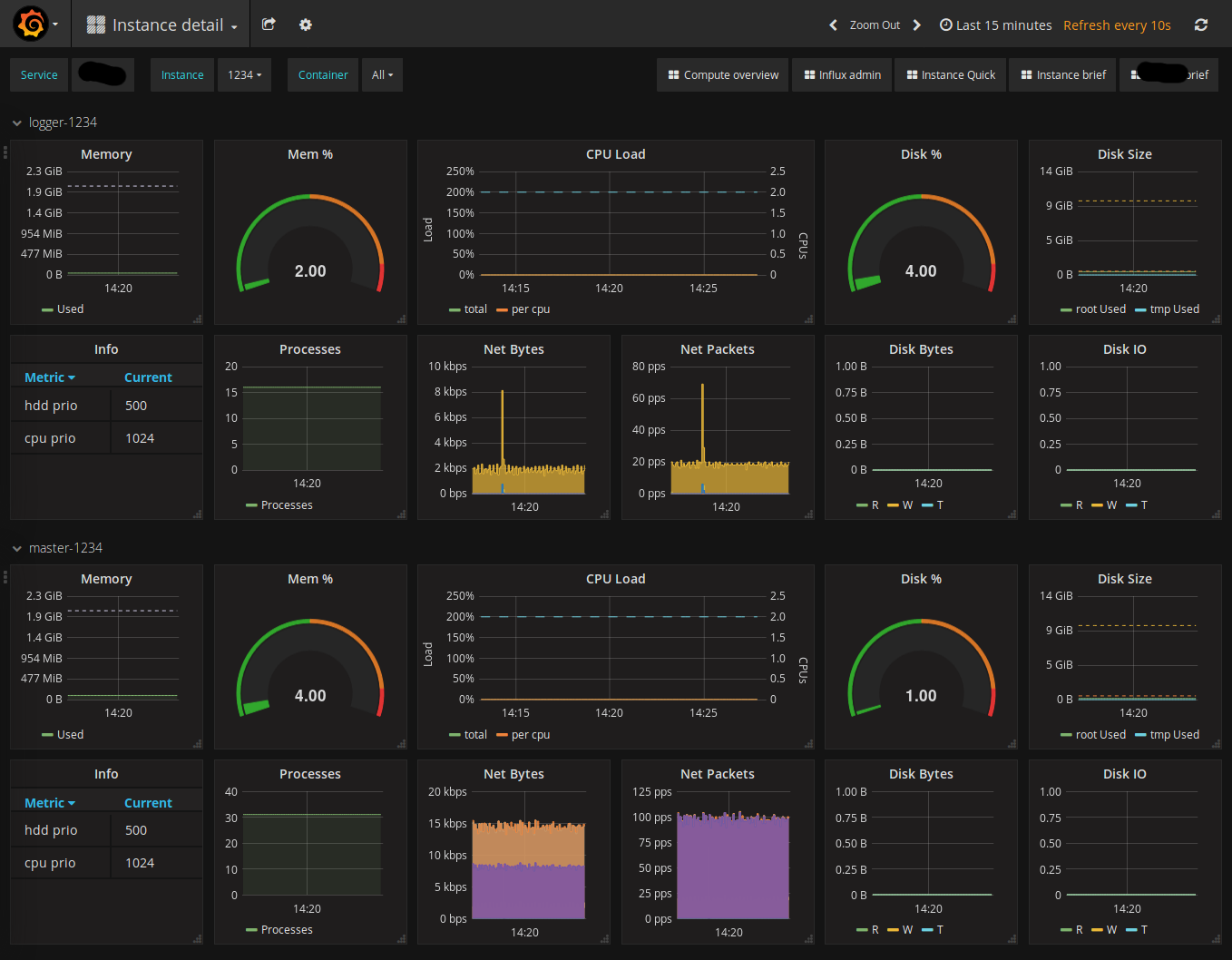Open CPU Load panel title menu in logger-1234
Viewport: 1232px width, 960px height.
615,154
